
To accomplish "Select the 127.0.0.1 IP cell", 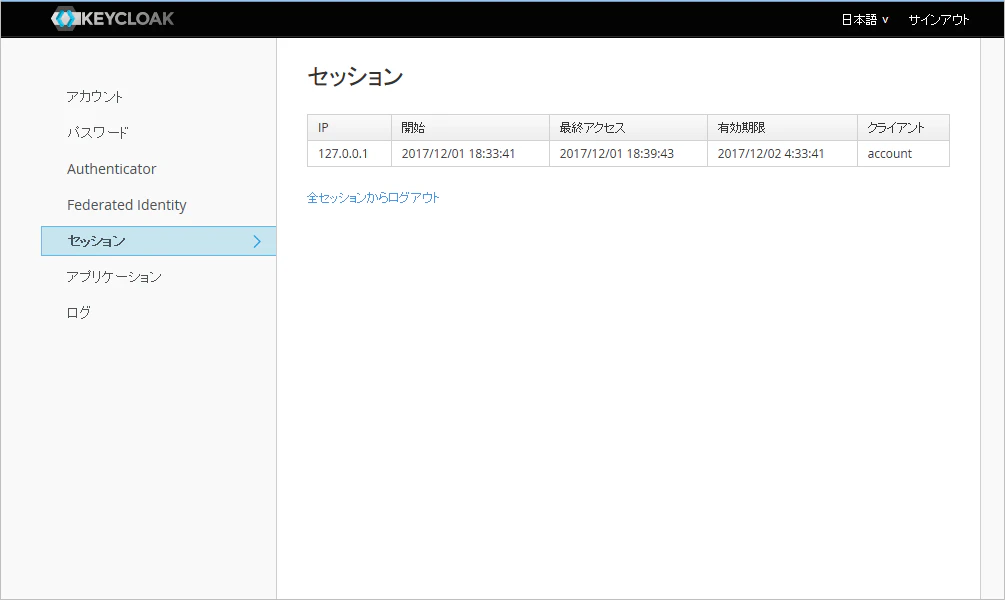I will [x=349, y=154].
